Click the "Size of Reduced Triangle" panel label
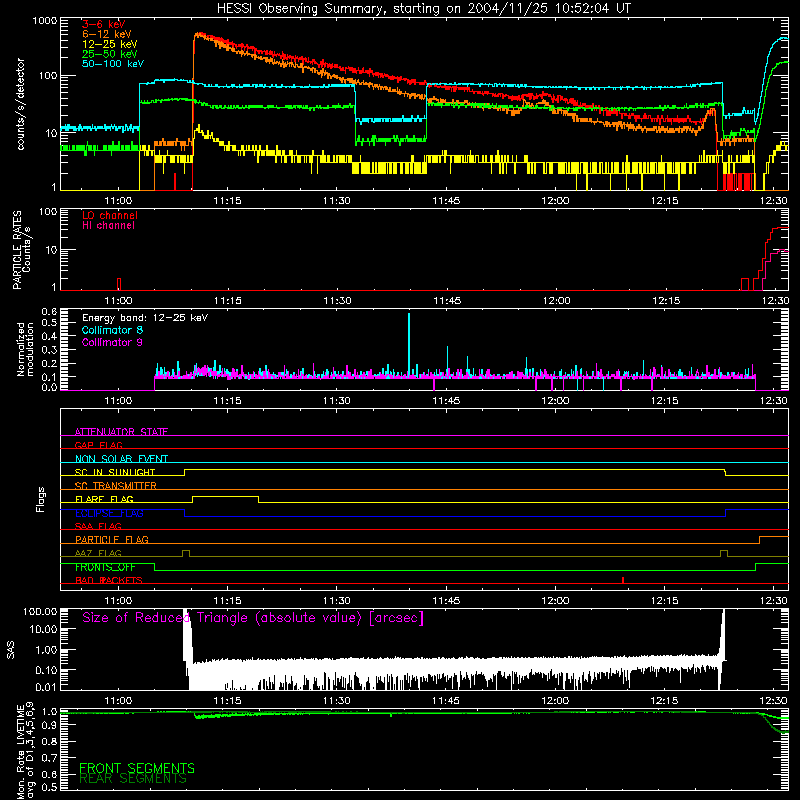The height and width of the screenshot is (800, 800). (253, 618)
